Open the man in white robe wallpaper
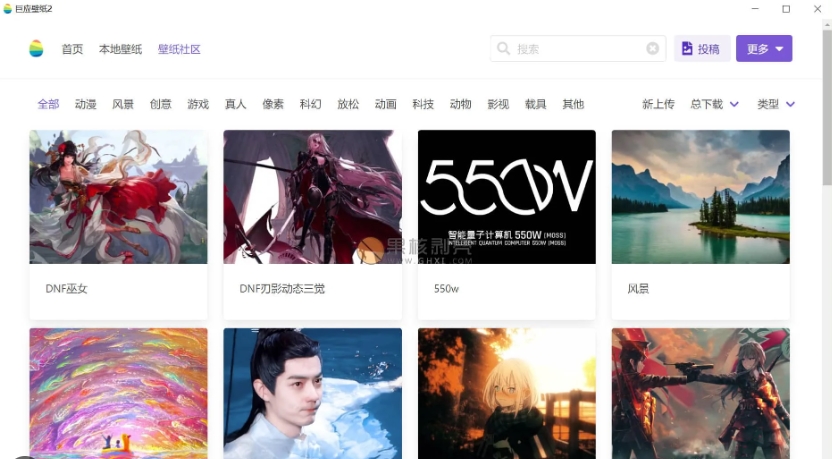 click(x=313, y=393)
